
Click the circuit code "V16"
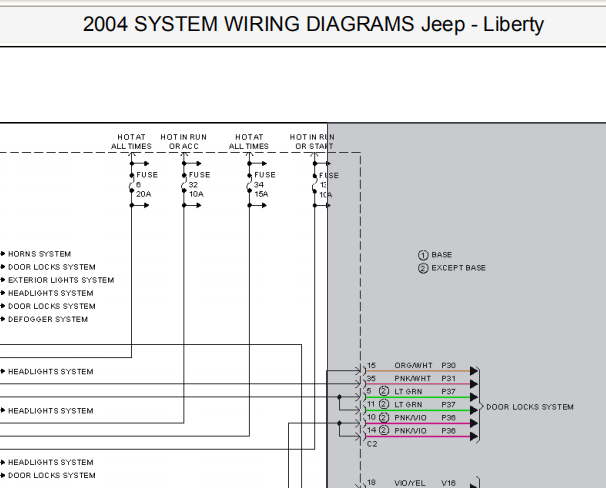coord(449,483)
